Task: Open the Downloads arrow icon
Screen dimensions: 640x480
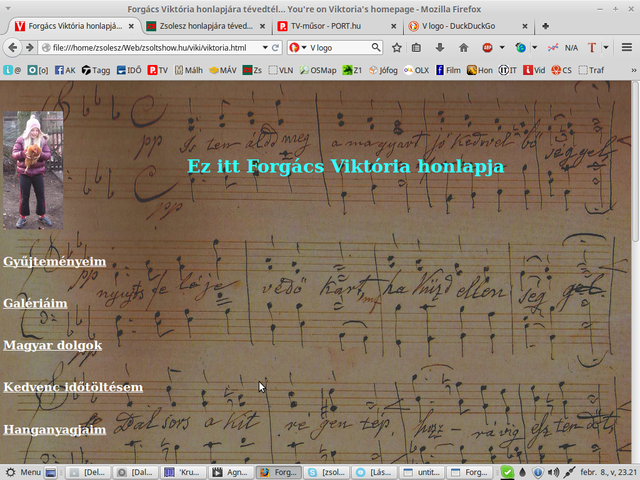Action: click(x=440, y=48)
